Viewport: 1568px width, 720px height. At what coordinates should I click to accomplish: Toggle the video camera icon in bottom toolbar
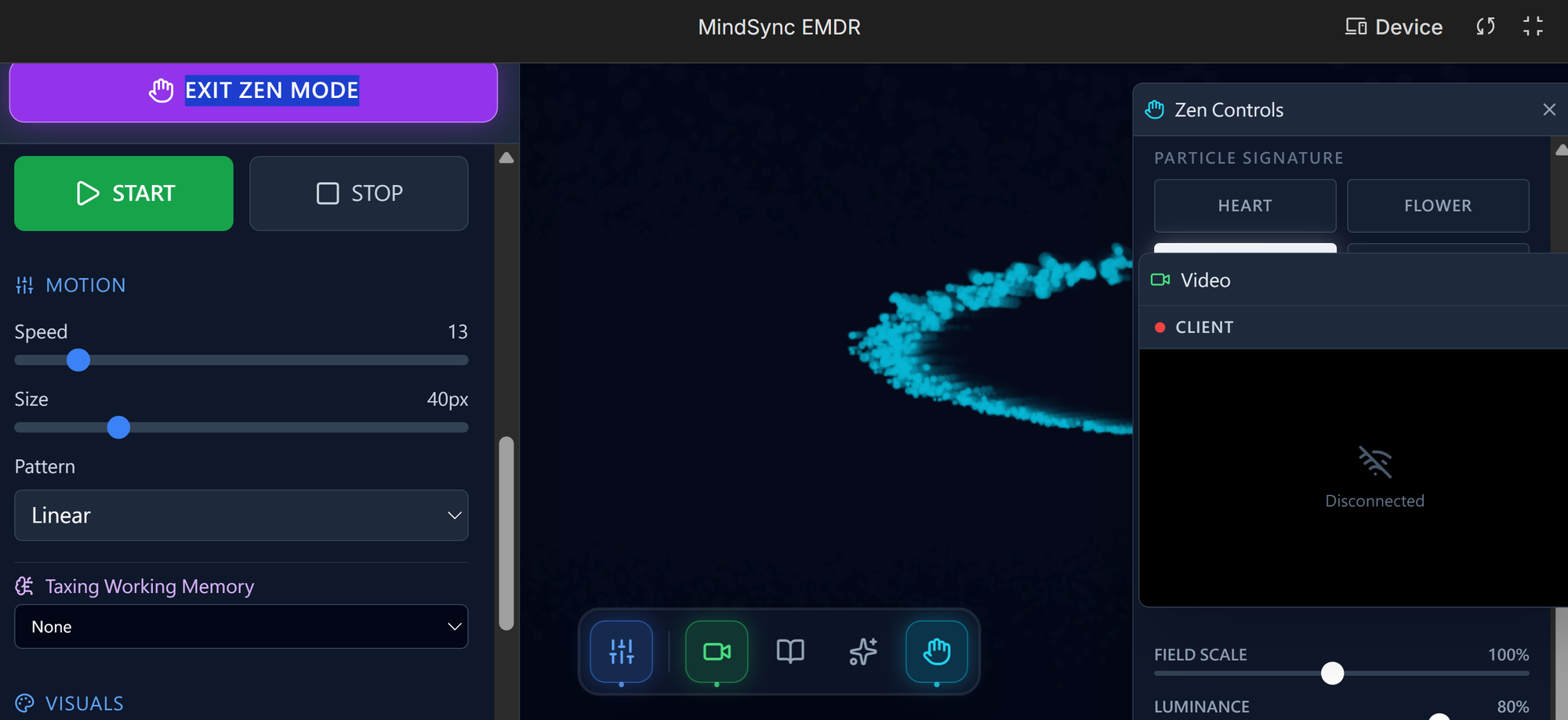717,651
